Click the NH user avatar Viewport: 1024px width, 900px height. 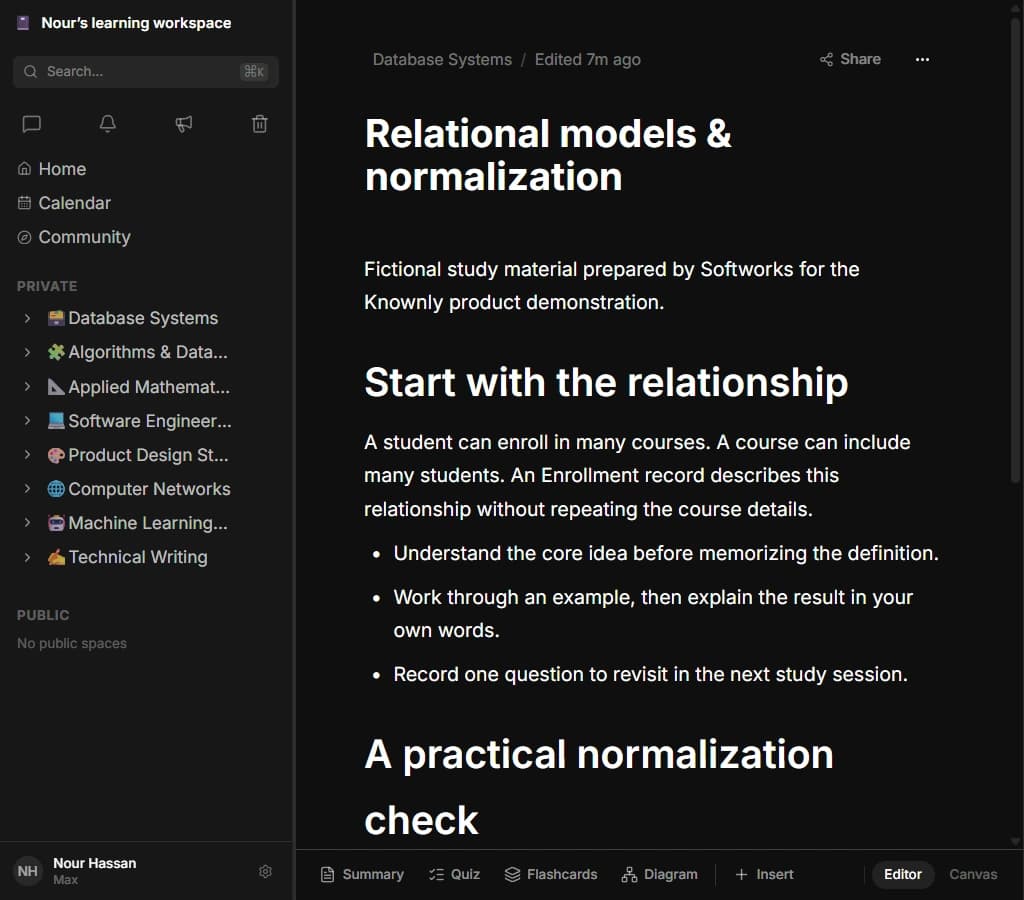(27, 871)
